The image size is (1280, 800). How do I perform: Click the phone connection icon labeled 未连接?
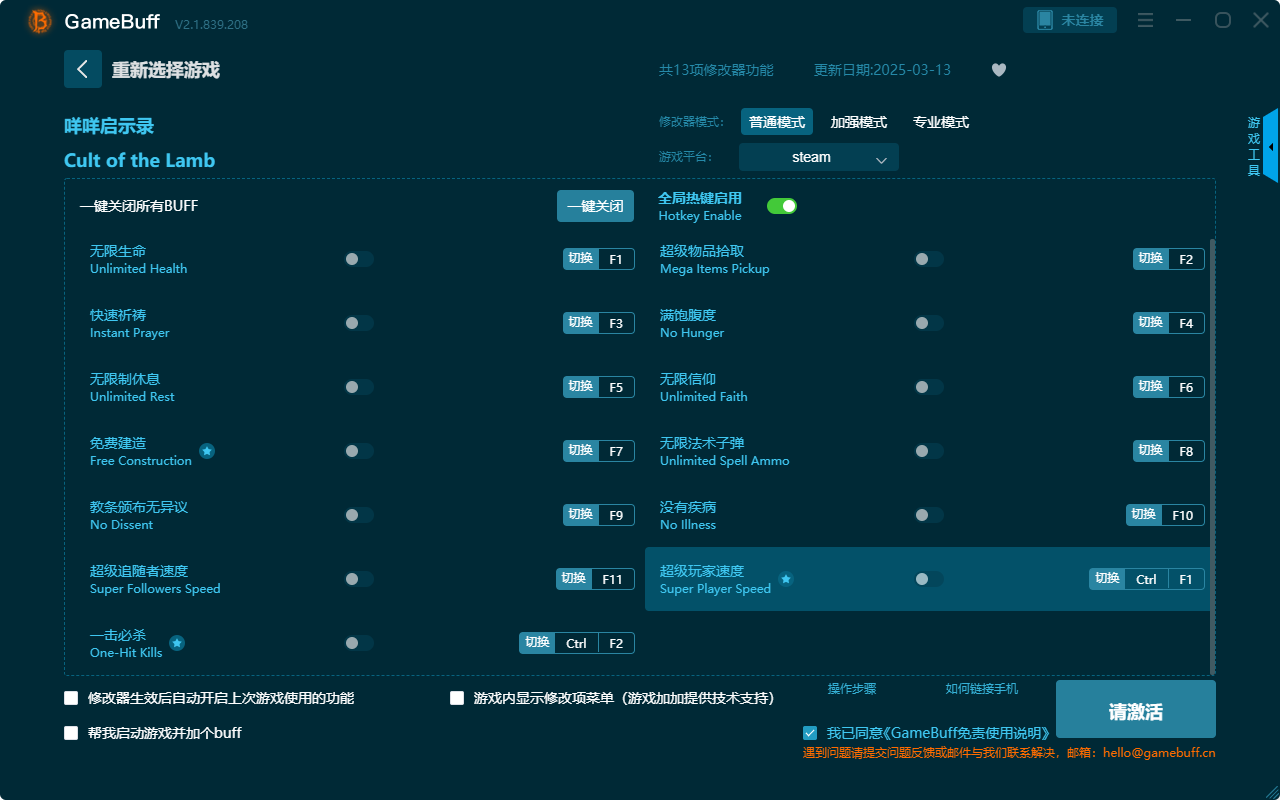pyautogui.click(x=1069, y=19)
